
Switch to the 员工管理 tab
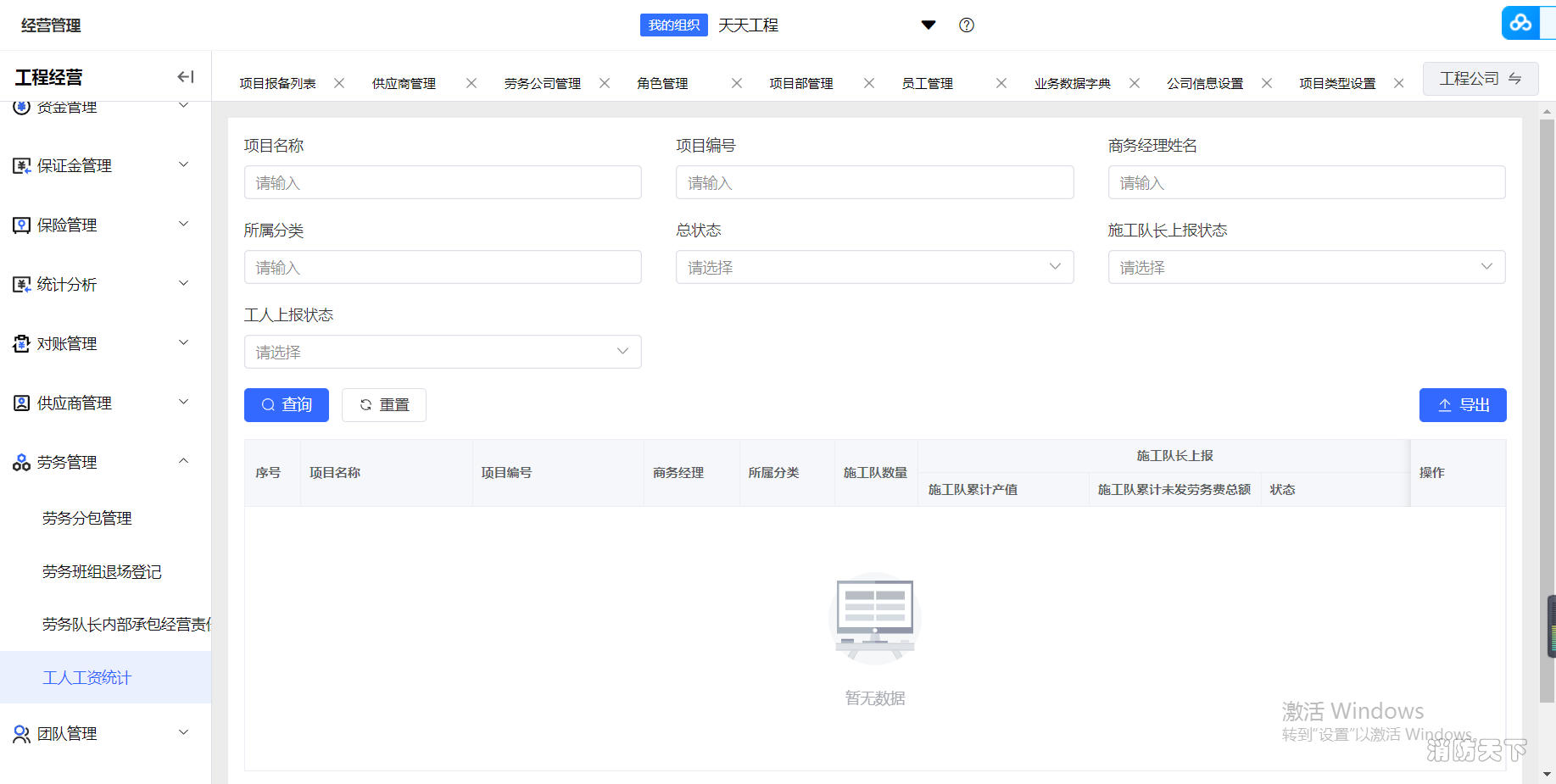927,83
